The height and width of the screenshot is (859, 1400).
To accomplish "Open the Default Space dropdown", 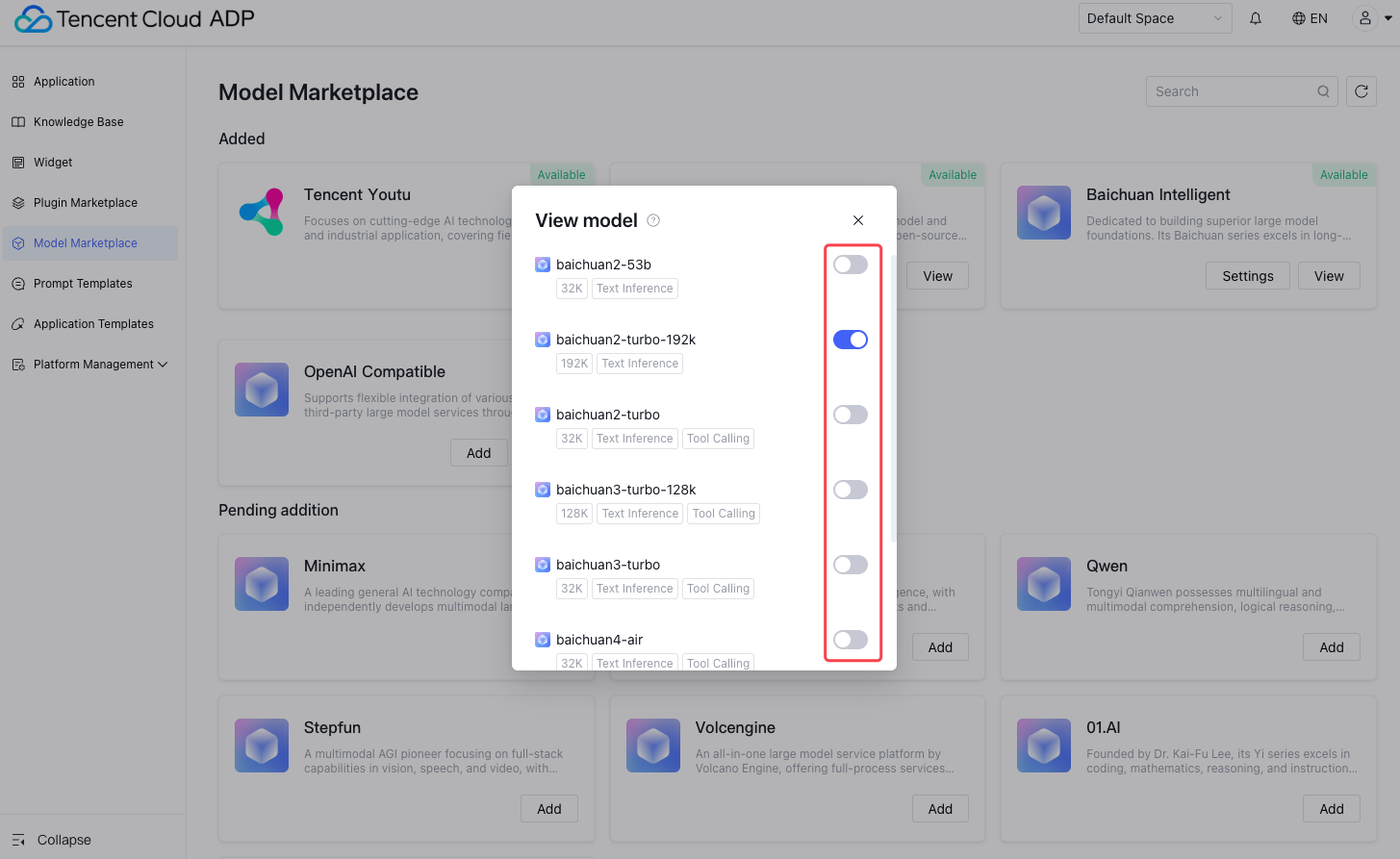I will pyautogui.click(x=1156, y=18).
